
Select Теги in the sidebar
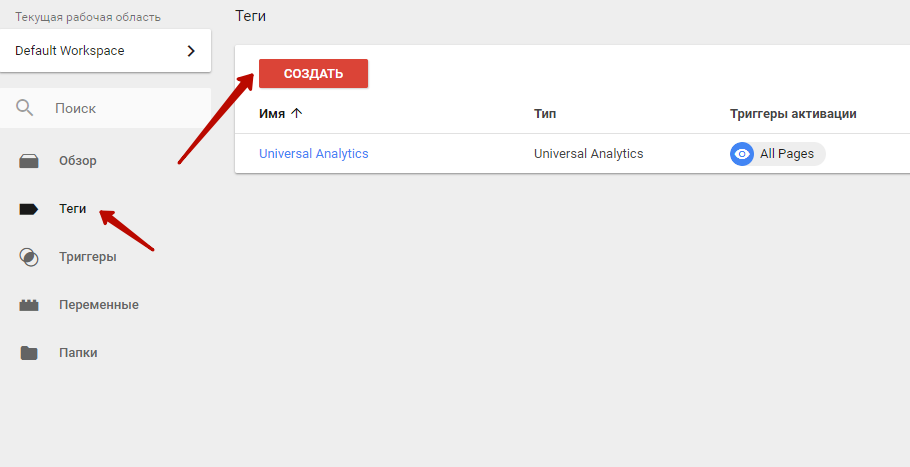[73, 209]
